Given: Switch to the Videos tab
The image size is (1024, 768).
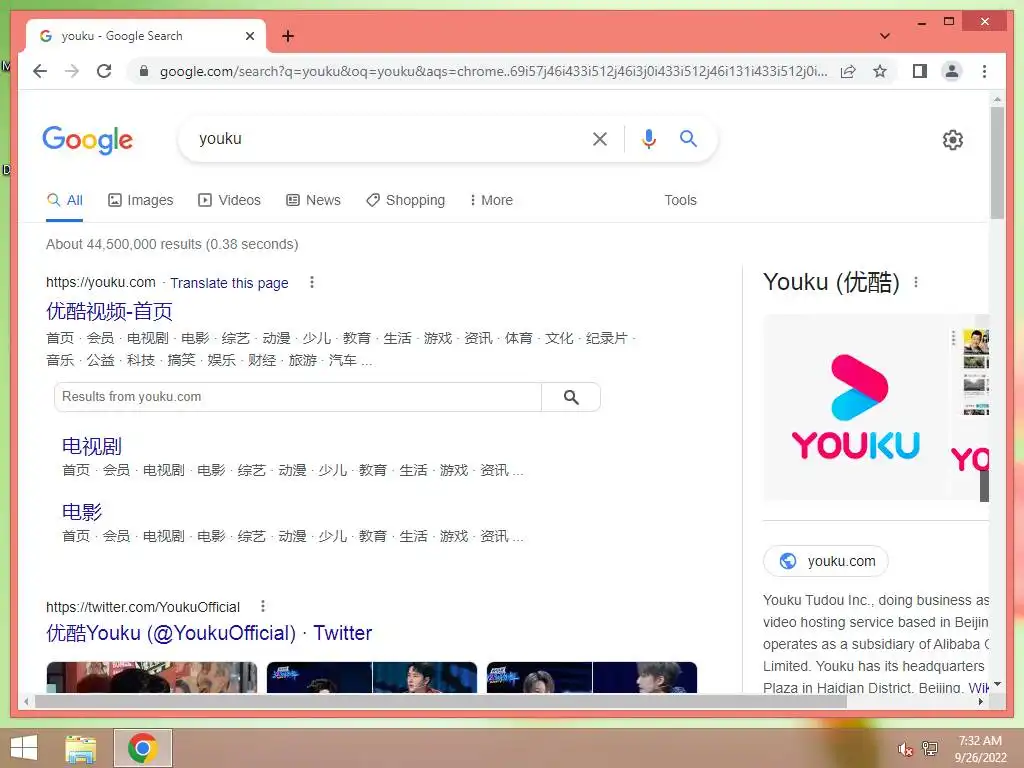Looking at the screenshot, I should (229, 200).
